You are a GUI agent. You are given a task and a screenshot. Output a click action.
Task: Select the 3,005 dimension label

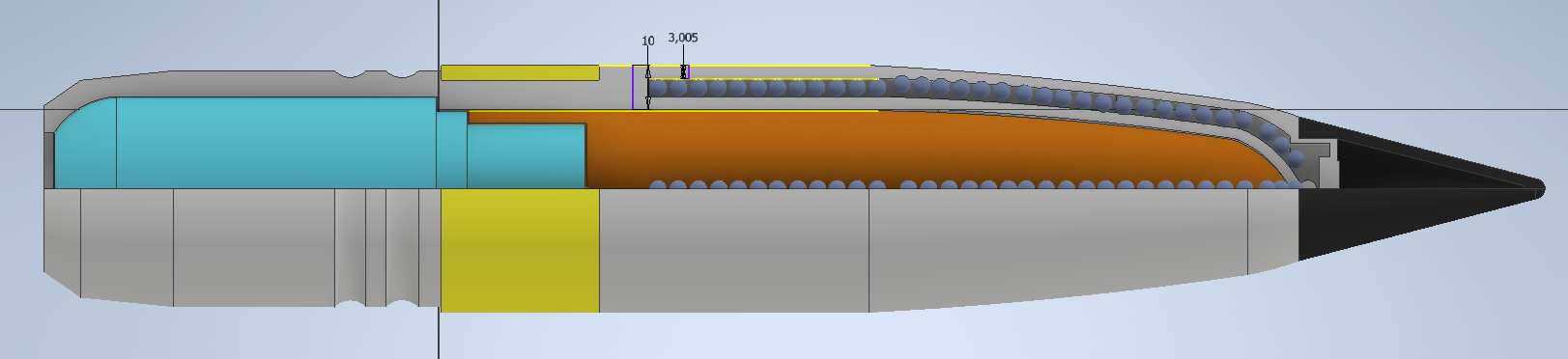pos(683,38)
